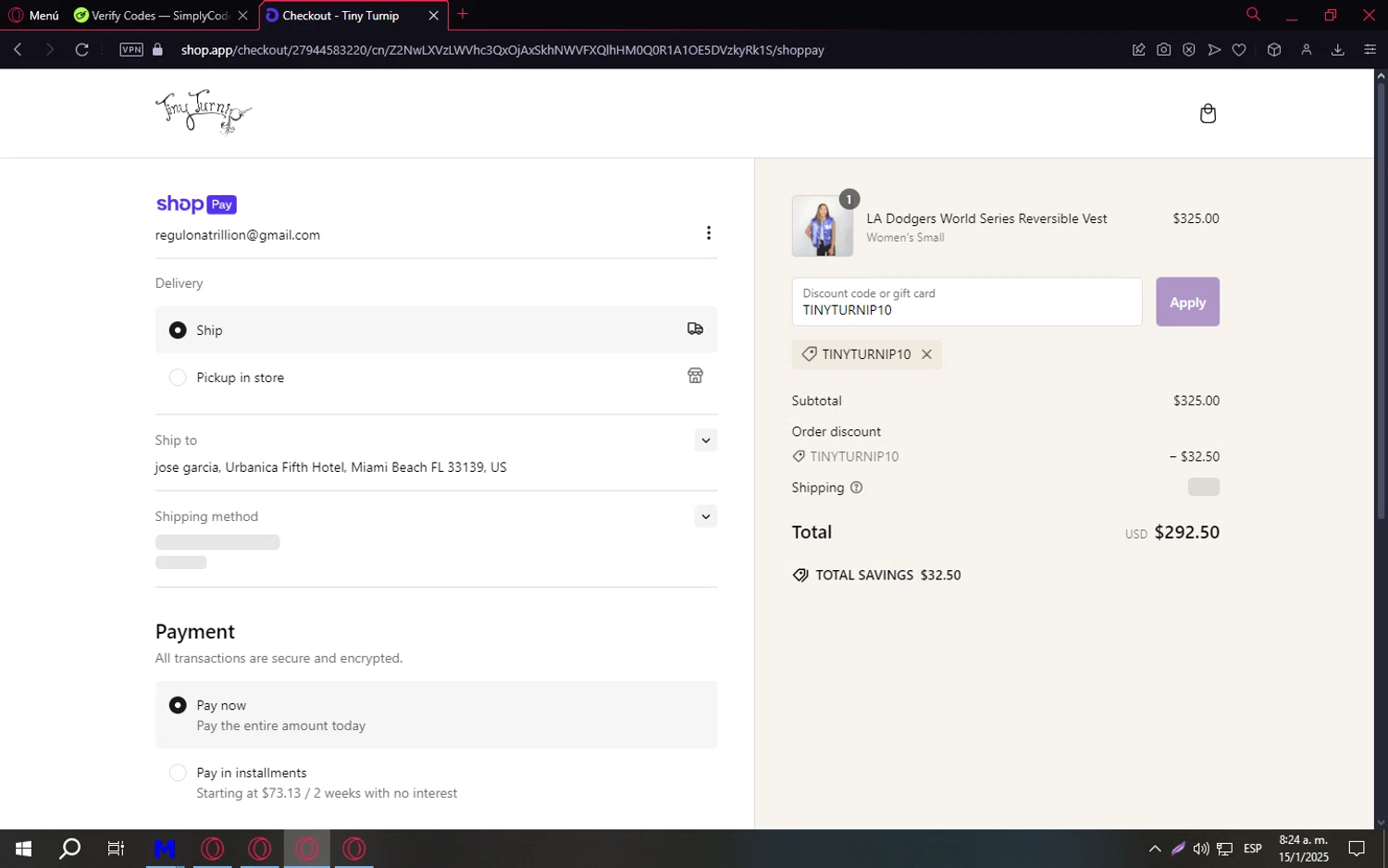This screenshot has width=1388, height=868.
Task: Go back with the browser back arrow
Action: tap(18, 50)
